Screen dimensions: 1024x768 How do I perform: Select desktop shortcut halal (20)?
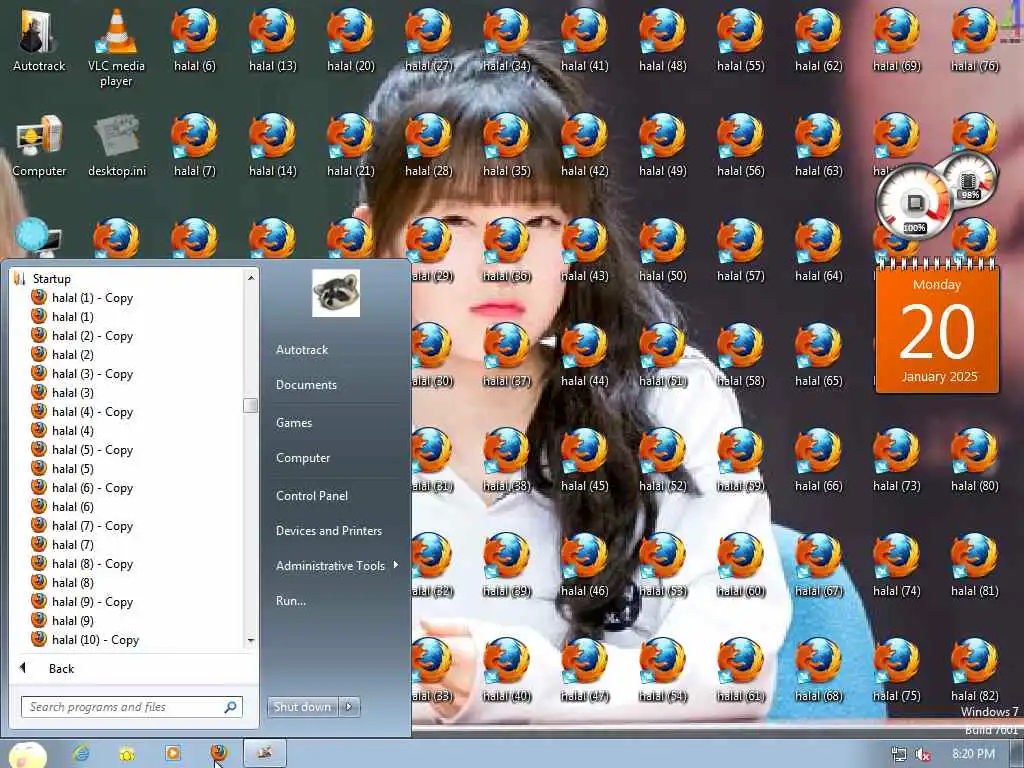coord(351,39)
